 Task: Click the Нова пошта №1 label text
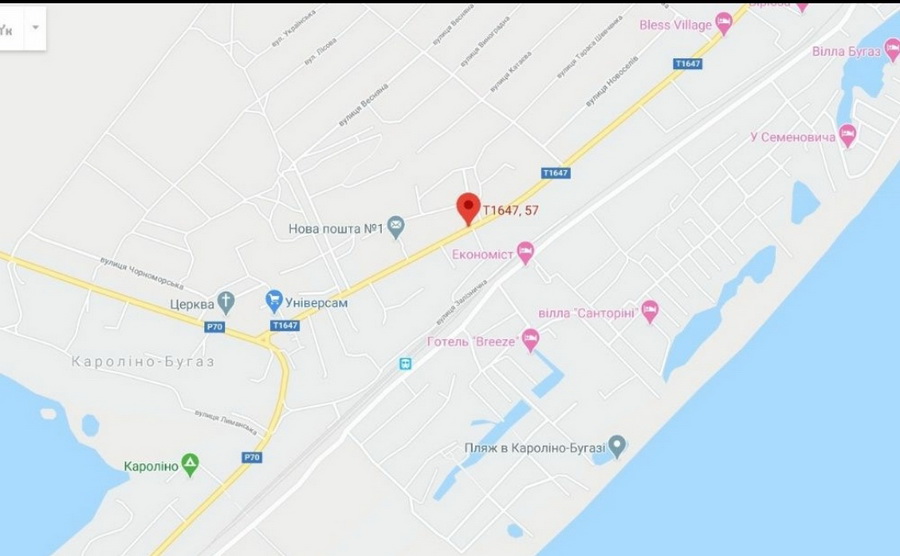click(x=336, y=228)
